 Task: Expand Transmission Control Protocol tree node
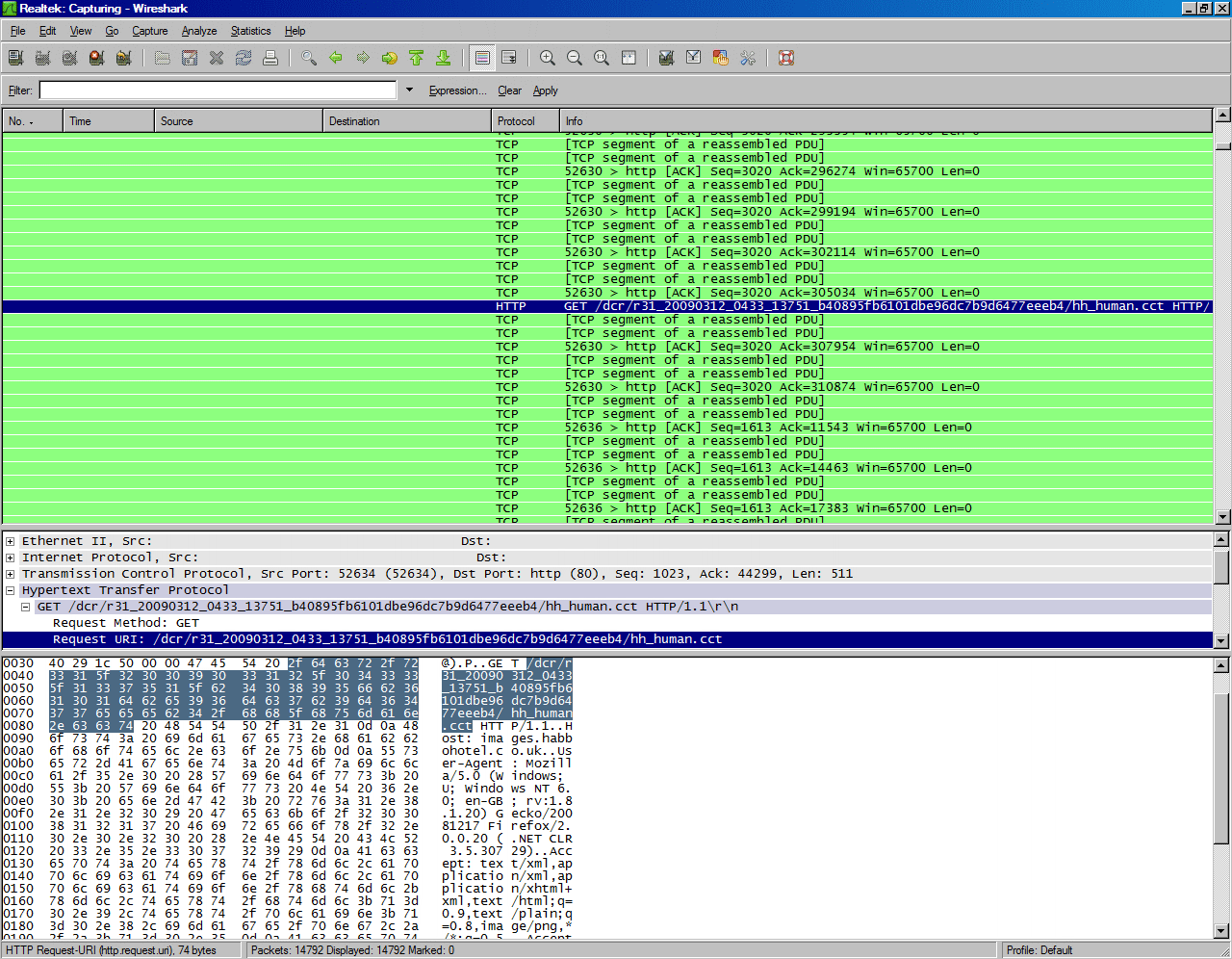click(x=11, y=574)
